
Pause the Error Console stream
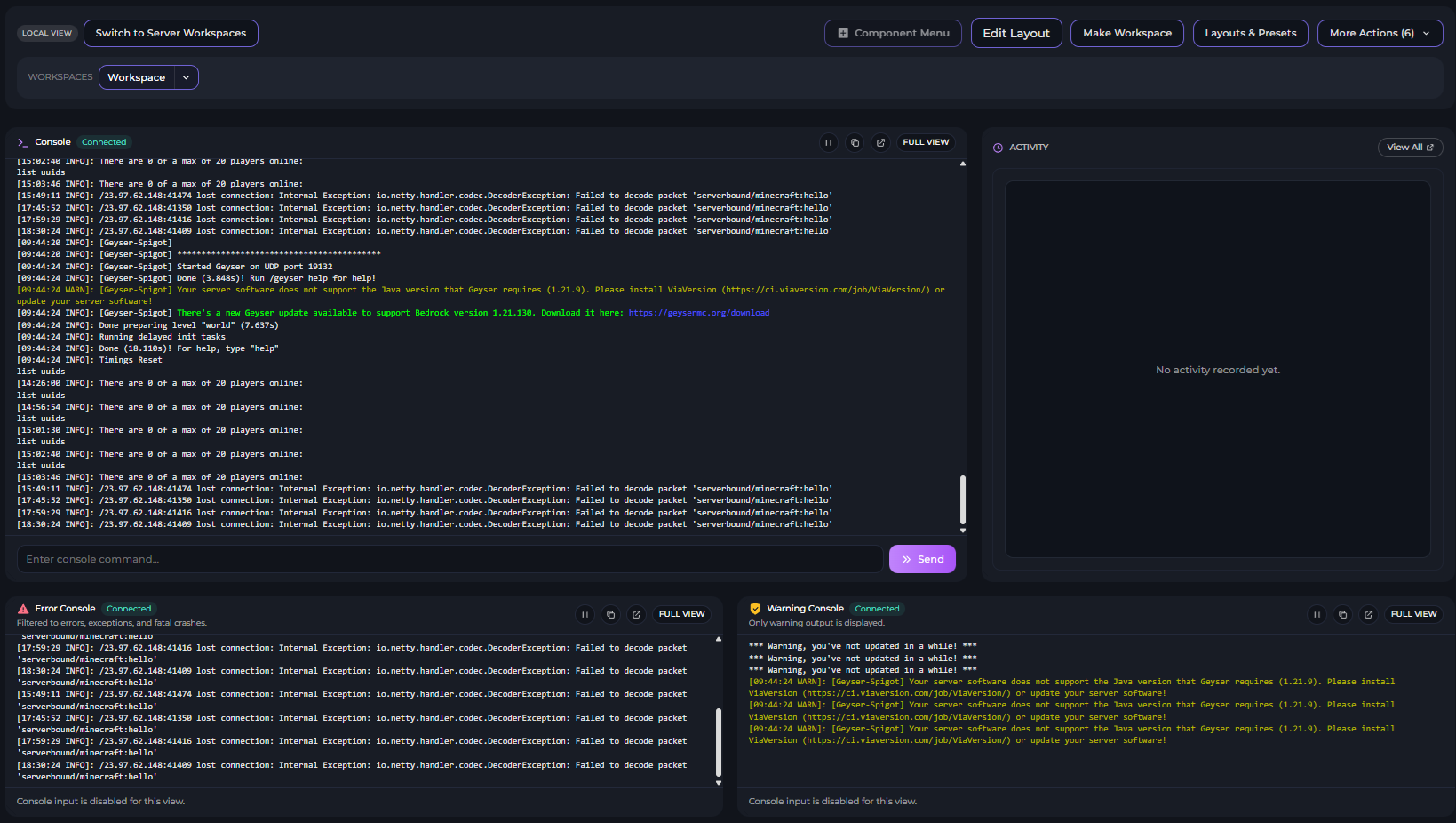585,614
